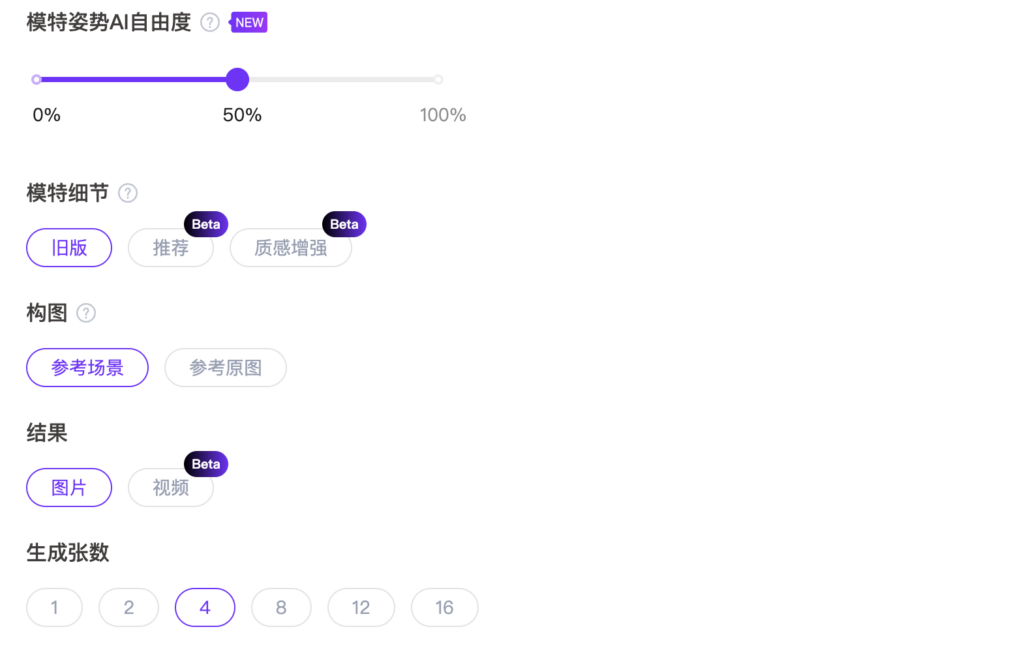Select 质感增强 detail mode
The width and height of the screenshot is (1024, 670).
coord(291,248)
